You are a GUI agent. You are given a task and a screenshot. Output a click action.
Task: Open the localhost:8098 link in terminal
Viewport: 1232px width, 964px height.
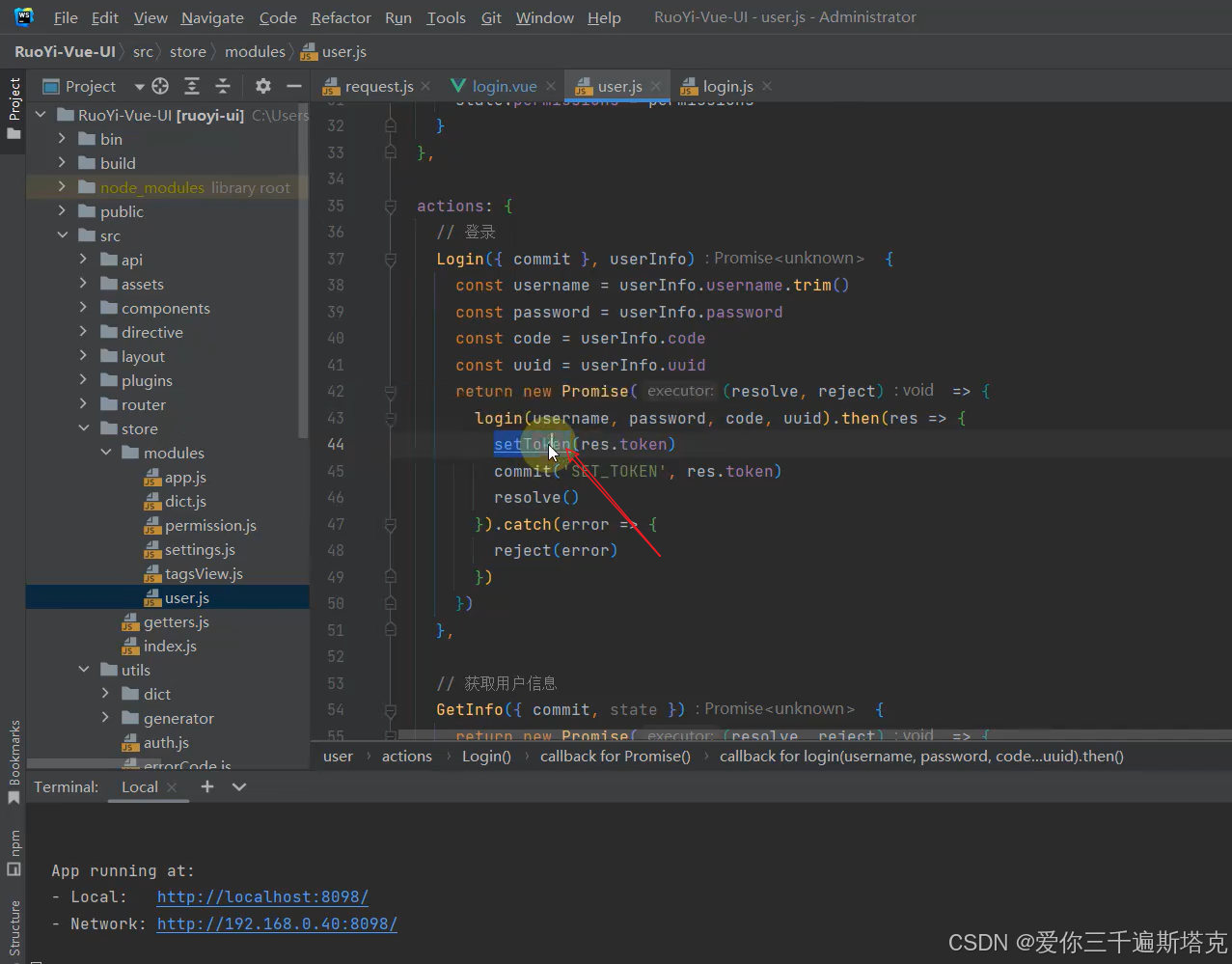261,896
